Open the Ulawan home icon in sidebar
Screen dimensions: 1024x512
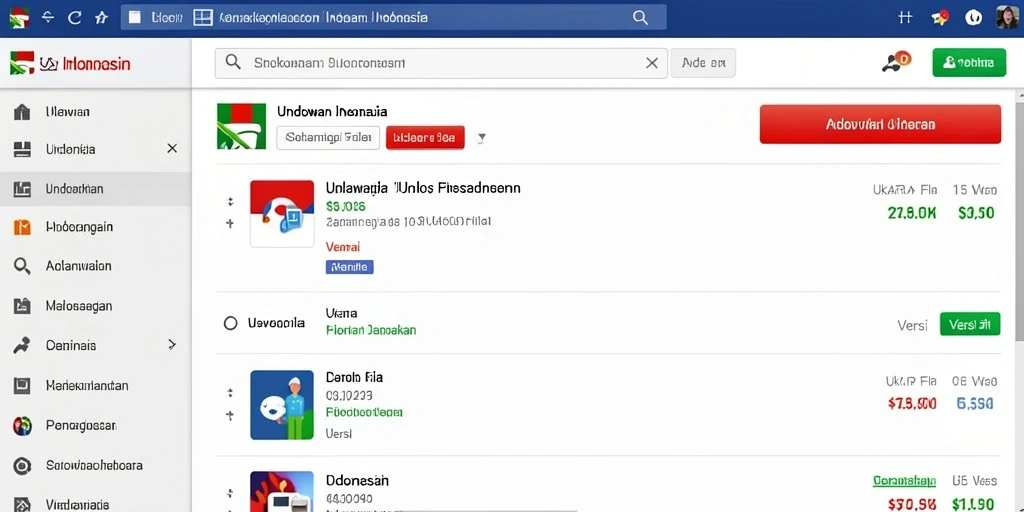coord(22,112)
